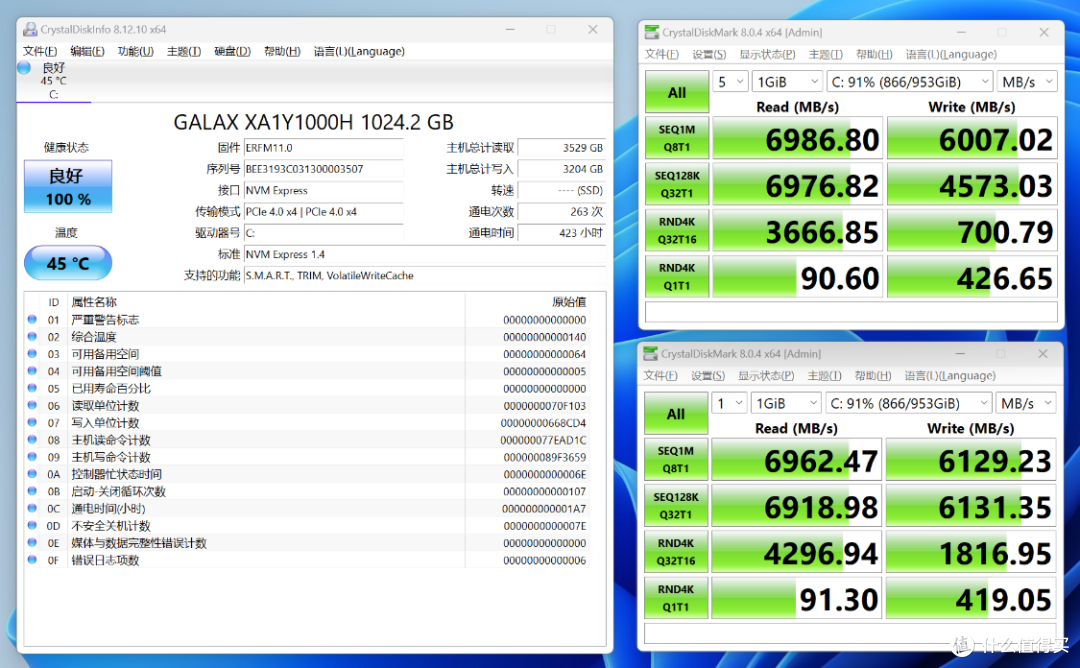Open 语言 Language menu in CrystalDiskInfo

pyautogui.click(x=359, y=52)
